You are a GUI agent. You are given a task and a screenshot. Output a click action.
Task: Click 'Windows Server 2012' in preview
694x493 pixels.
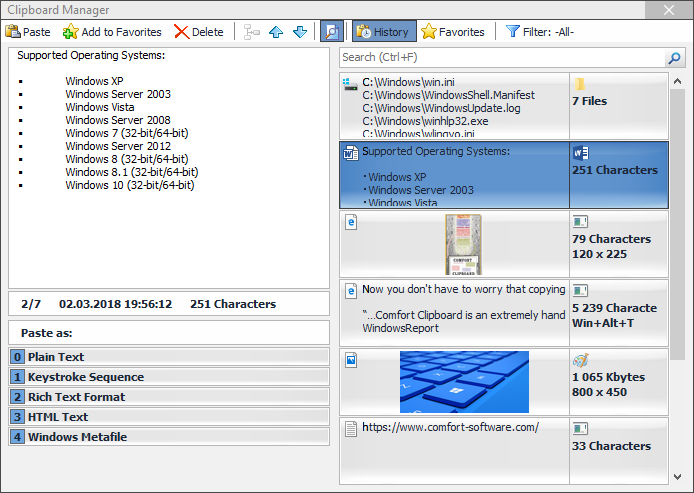(118, 146)
